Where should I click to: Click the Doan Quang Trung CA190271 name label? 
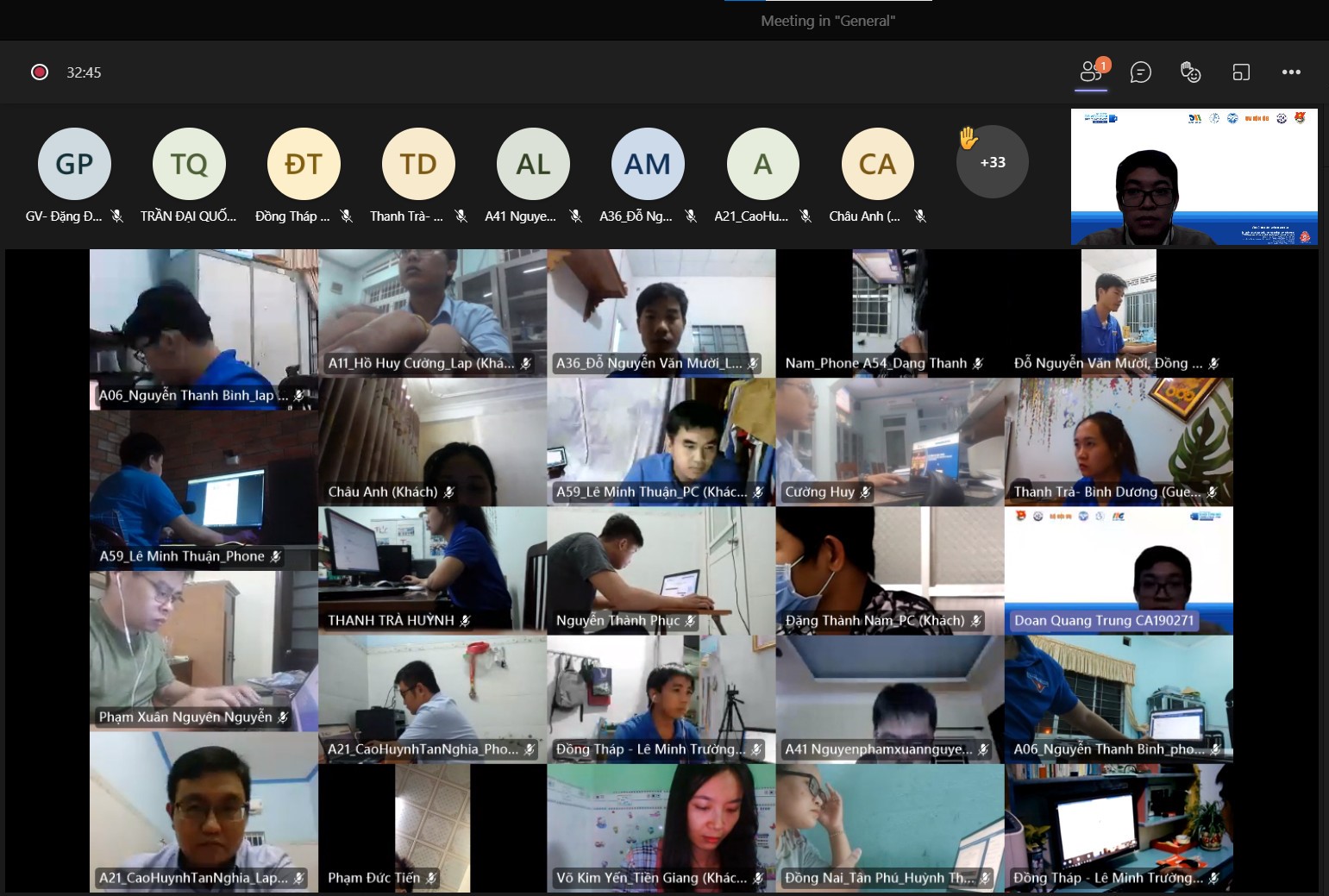click(1104, 621)
